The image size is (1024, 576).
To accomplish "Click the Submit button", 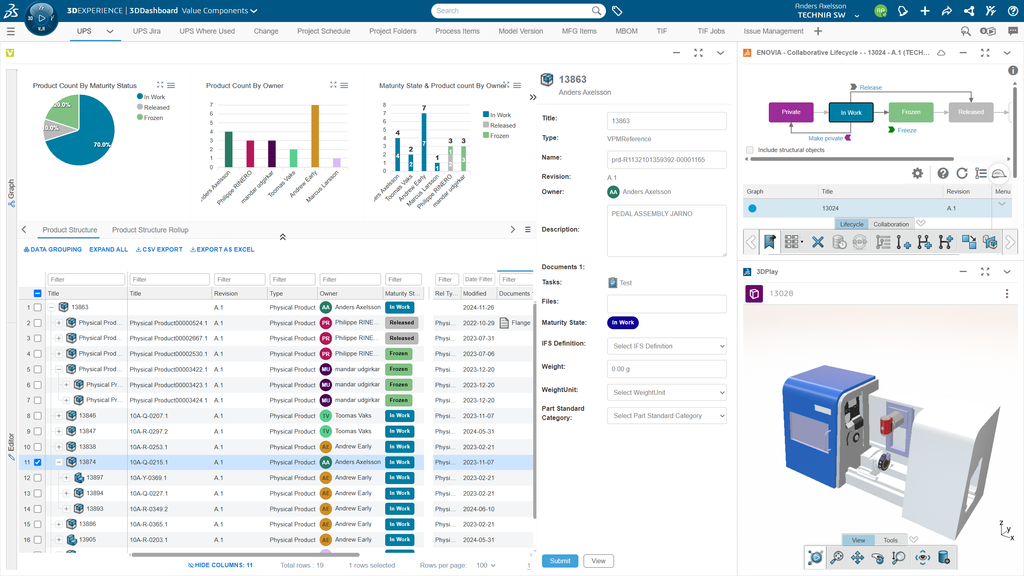I will [560, 561].
